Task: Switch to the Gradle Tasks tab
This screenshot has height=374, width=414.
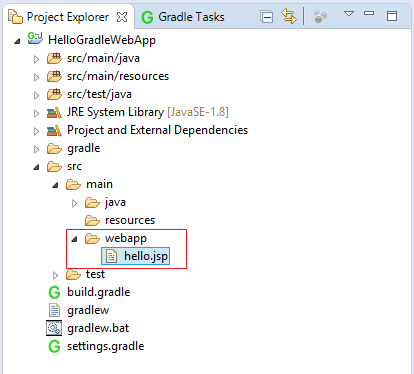Action: click(x=183, y=17)
